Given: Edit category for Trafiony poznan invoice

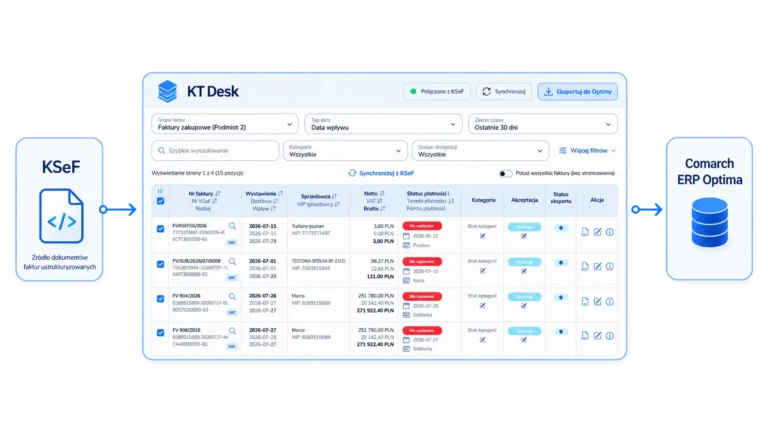Looking at the screenshot, I should pos(482,236).
